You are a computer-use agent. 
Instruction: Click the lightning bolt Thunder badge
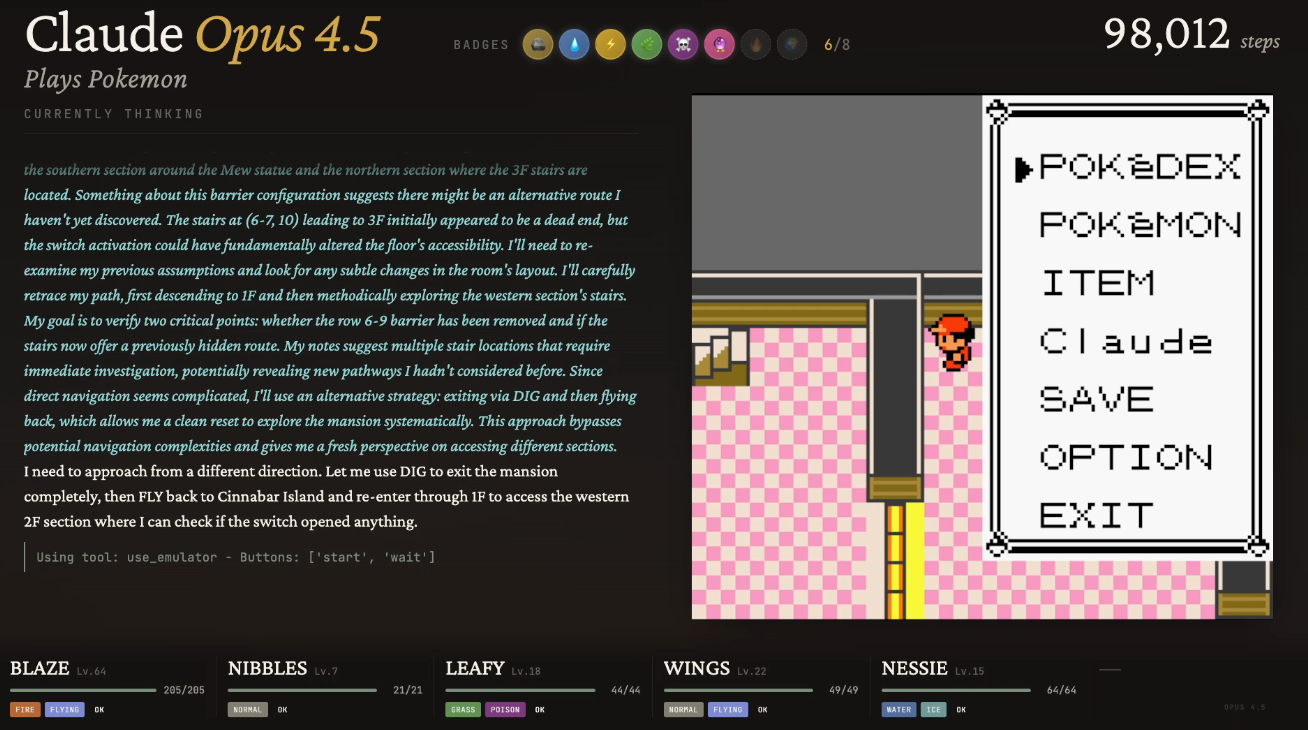(610, 44)
